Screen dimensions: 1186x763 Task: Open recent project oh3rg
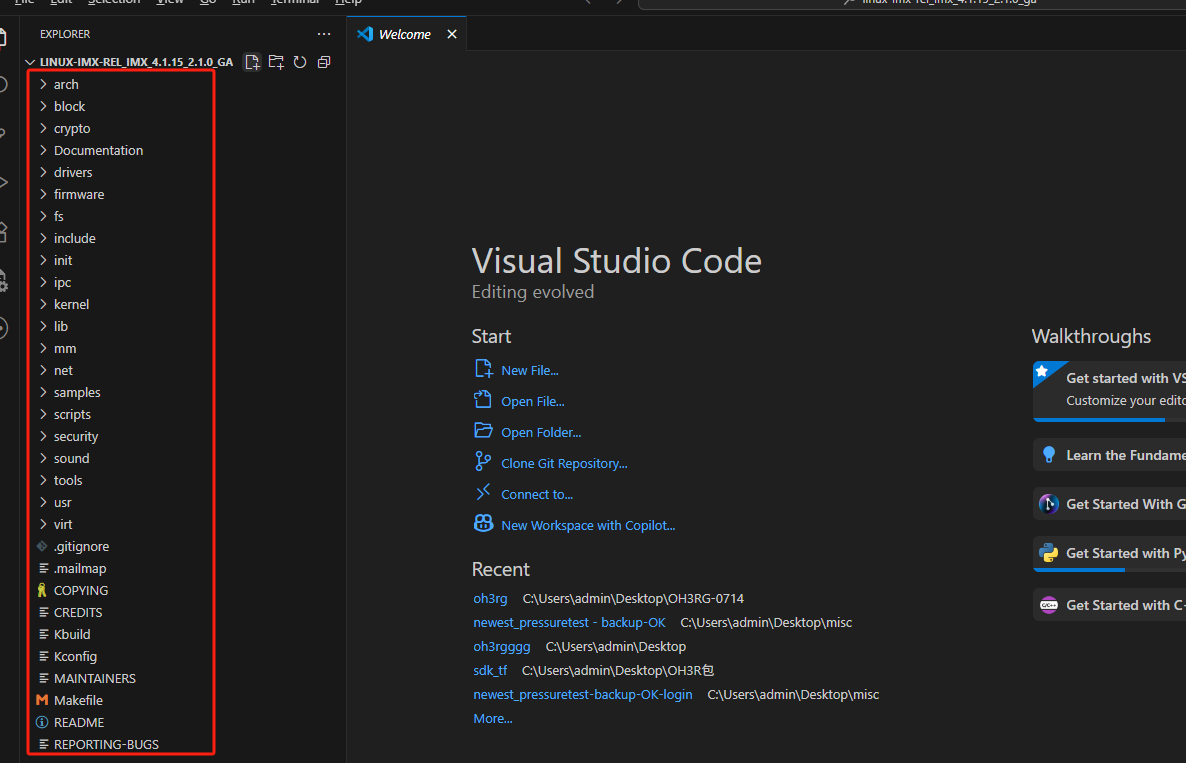tap(490, 598)
